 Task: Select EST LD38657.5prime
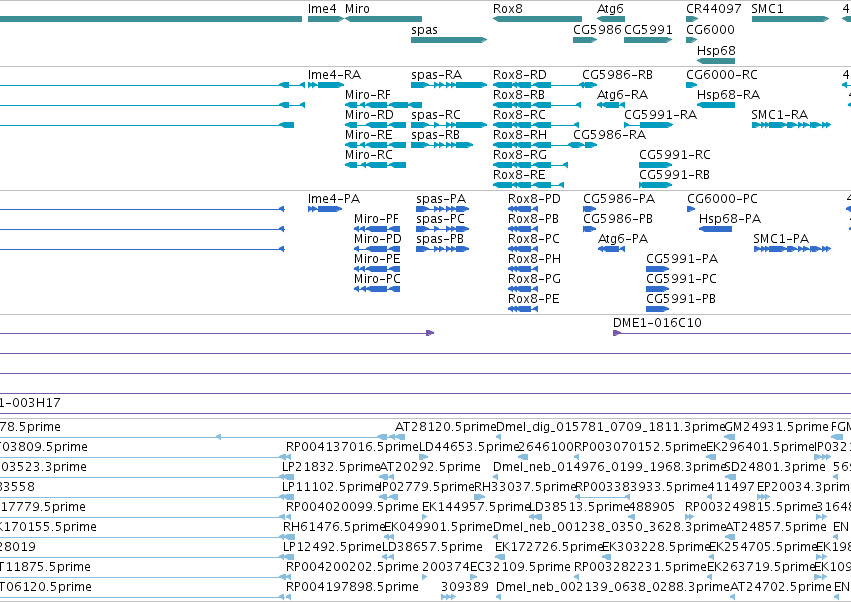pos(432,547)
